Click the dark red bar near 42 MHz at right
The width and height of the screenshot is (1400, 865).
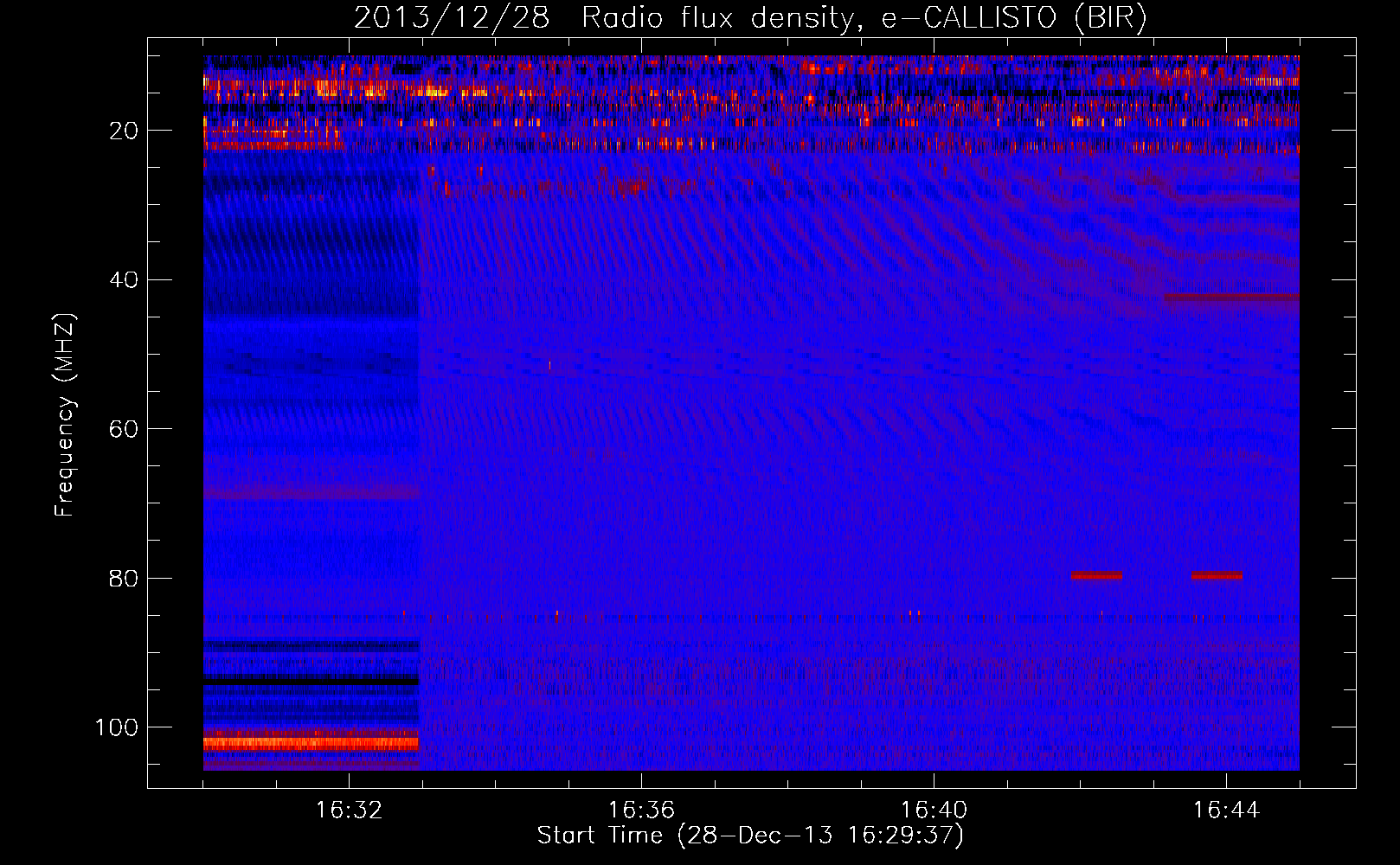1231,297
